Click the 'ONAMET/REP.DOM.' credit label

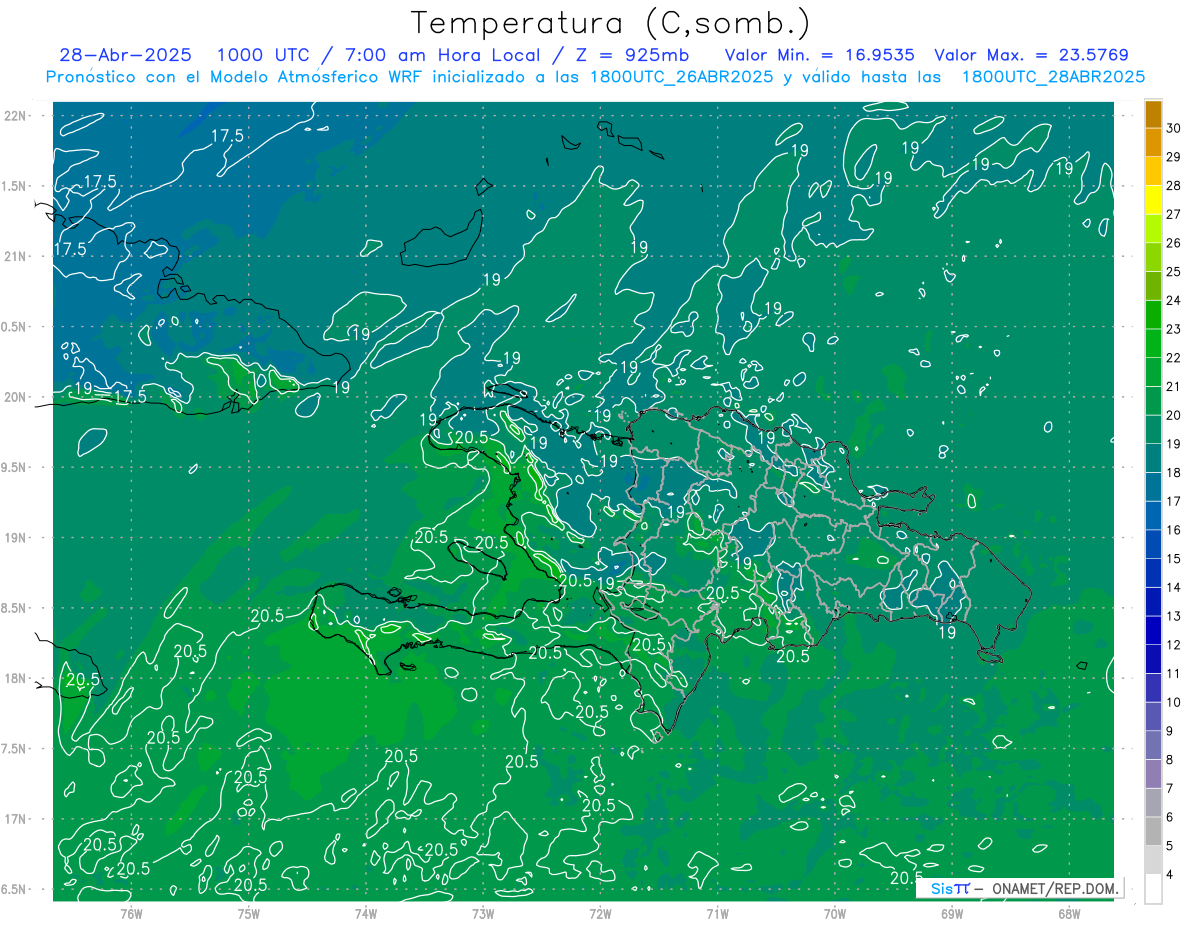[x=1054, y=888]
